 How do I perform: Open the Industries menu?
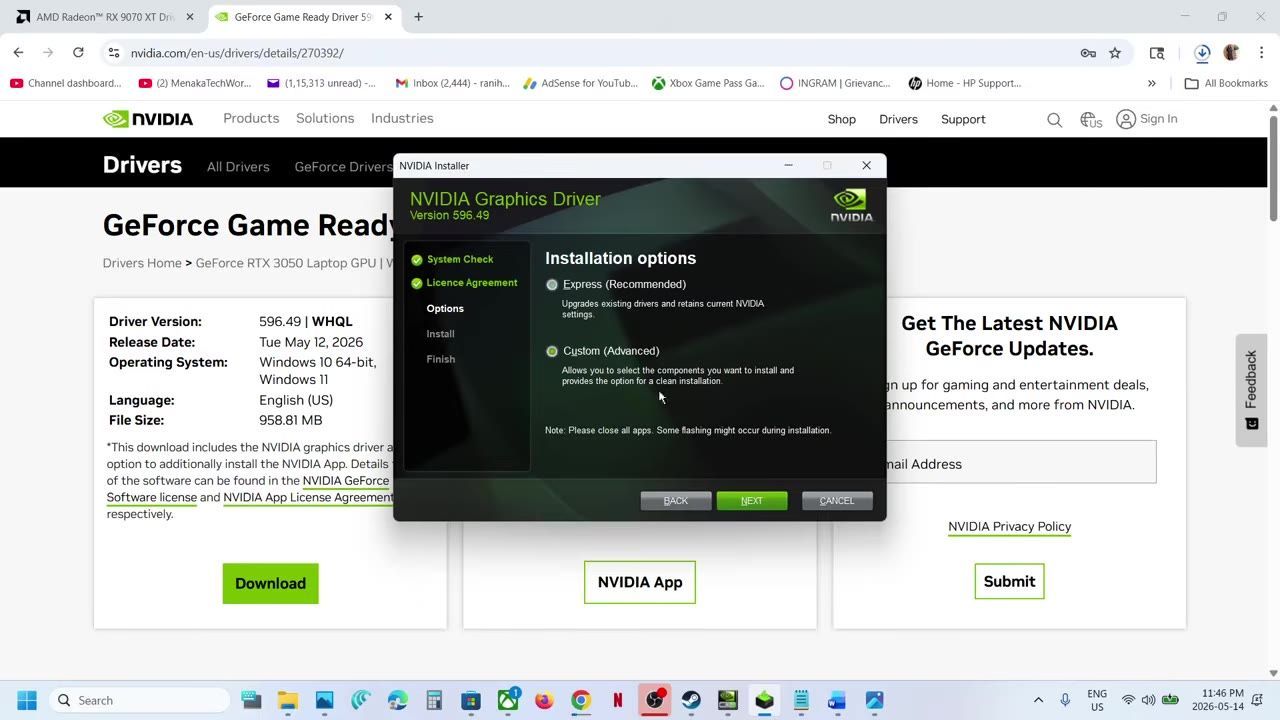[402, 118]
